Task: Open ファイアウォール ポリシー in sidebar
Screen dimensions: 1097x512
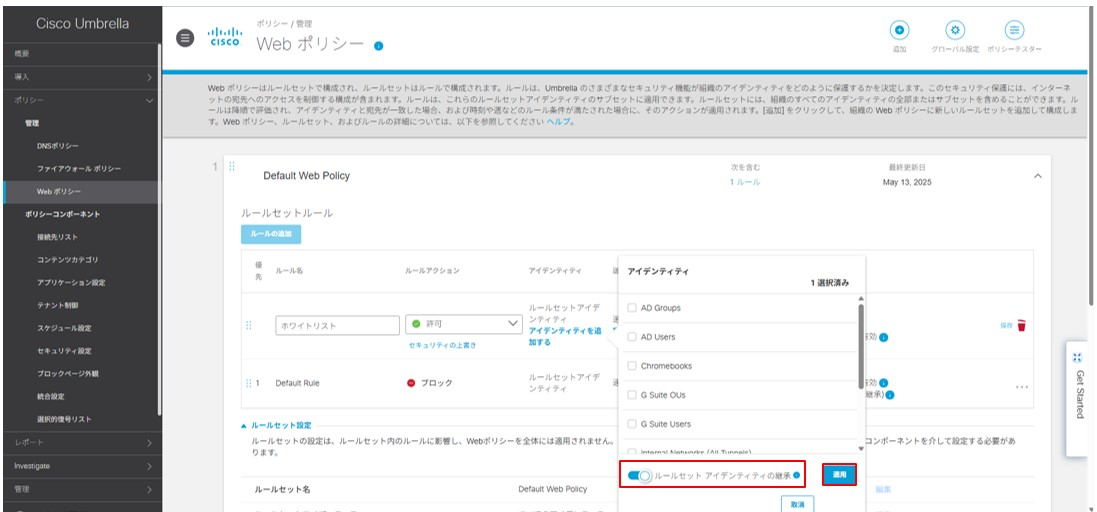Action: (79, 169)
